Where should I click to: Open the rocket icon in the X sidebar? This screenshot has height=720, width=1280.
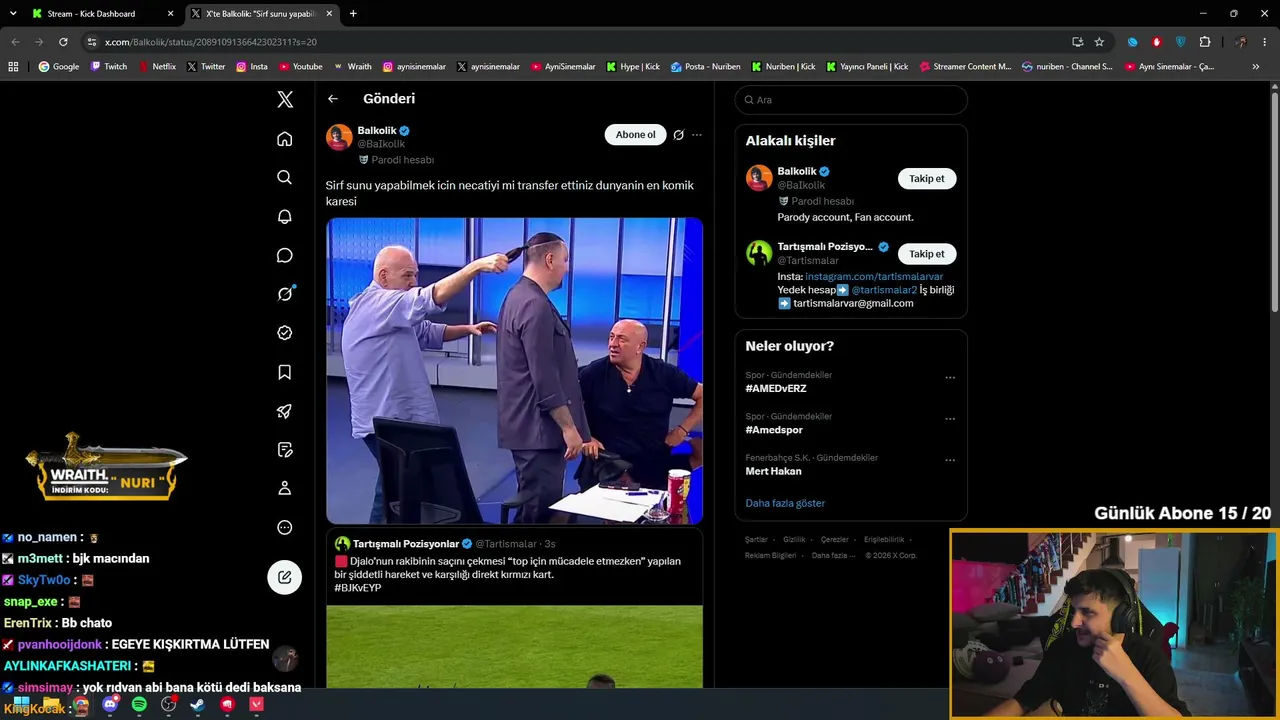point(285,411)
